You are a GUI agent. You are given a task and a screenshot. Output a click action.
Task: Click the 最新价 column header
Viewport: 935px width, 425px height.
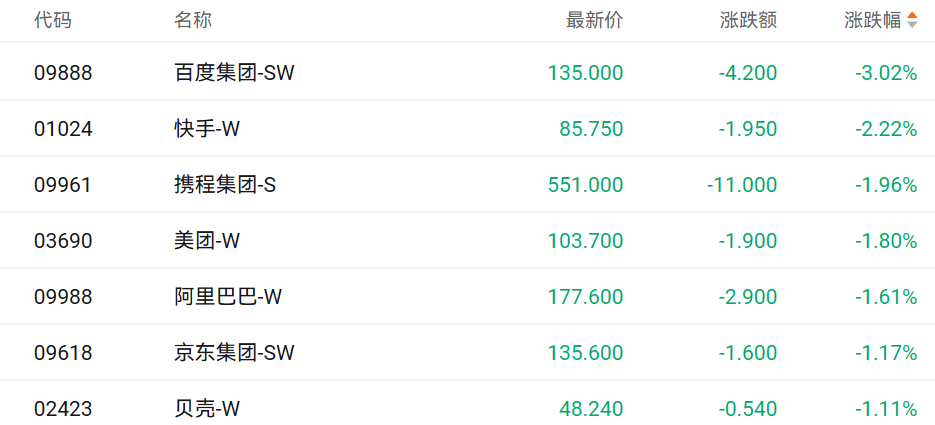point(594,20)
